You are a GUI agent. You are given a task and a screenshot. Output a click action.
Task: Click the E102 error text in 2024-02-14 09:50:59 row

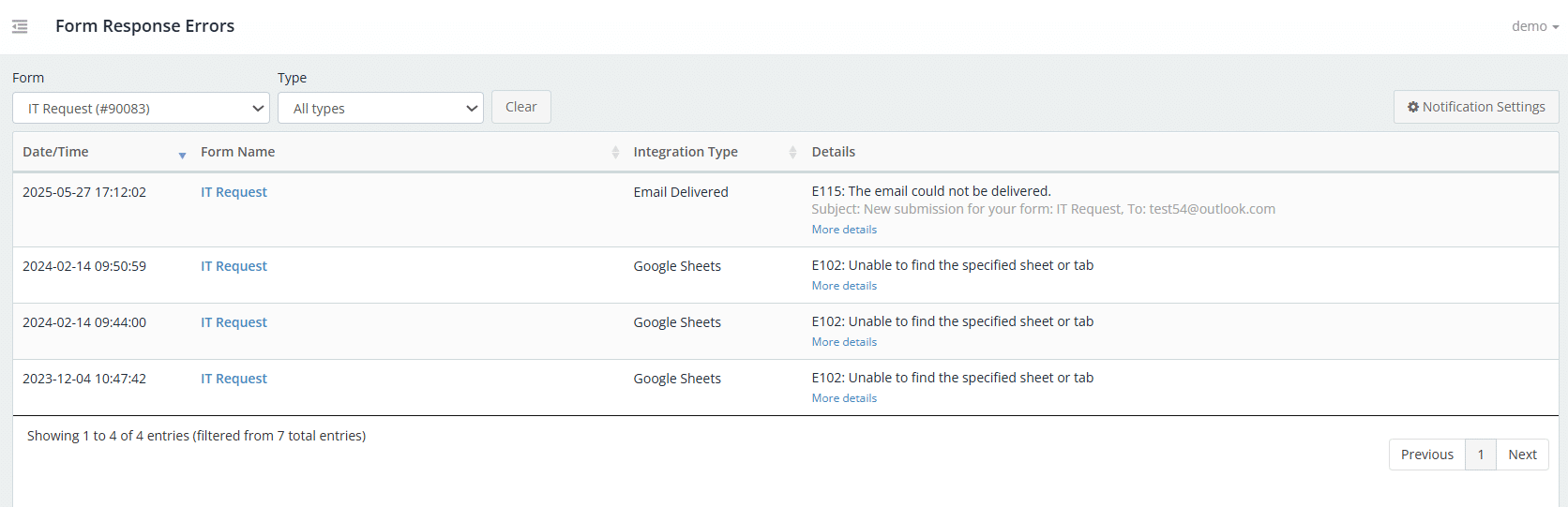(x=953, y=265)
